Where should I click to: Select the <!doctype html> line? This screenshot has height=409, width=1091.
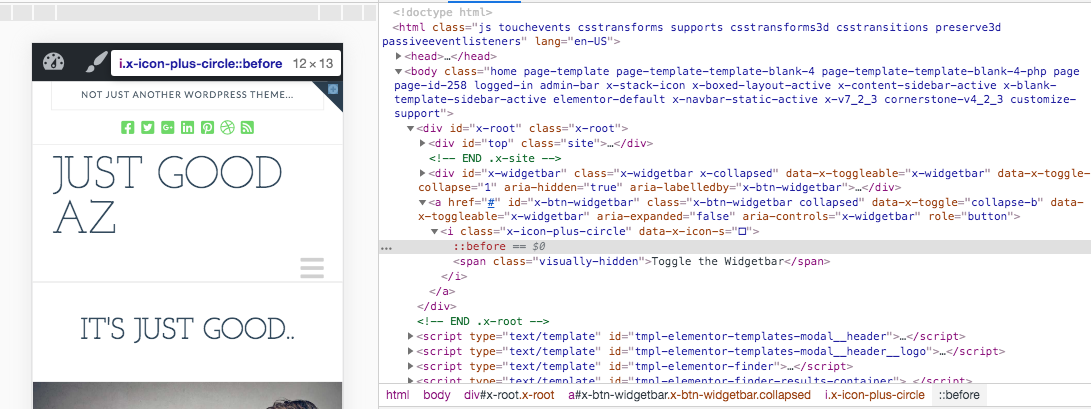click(443, 13)
